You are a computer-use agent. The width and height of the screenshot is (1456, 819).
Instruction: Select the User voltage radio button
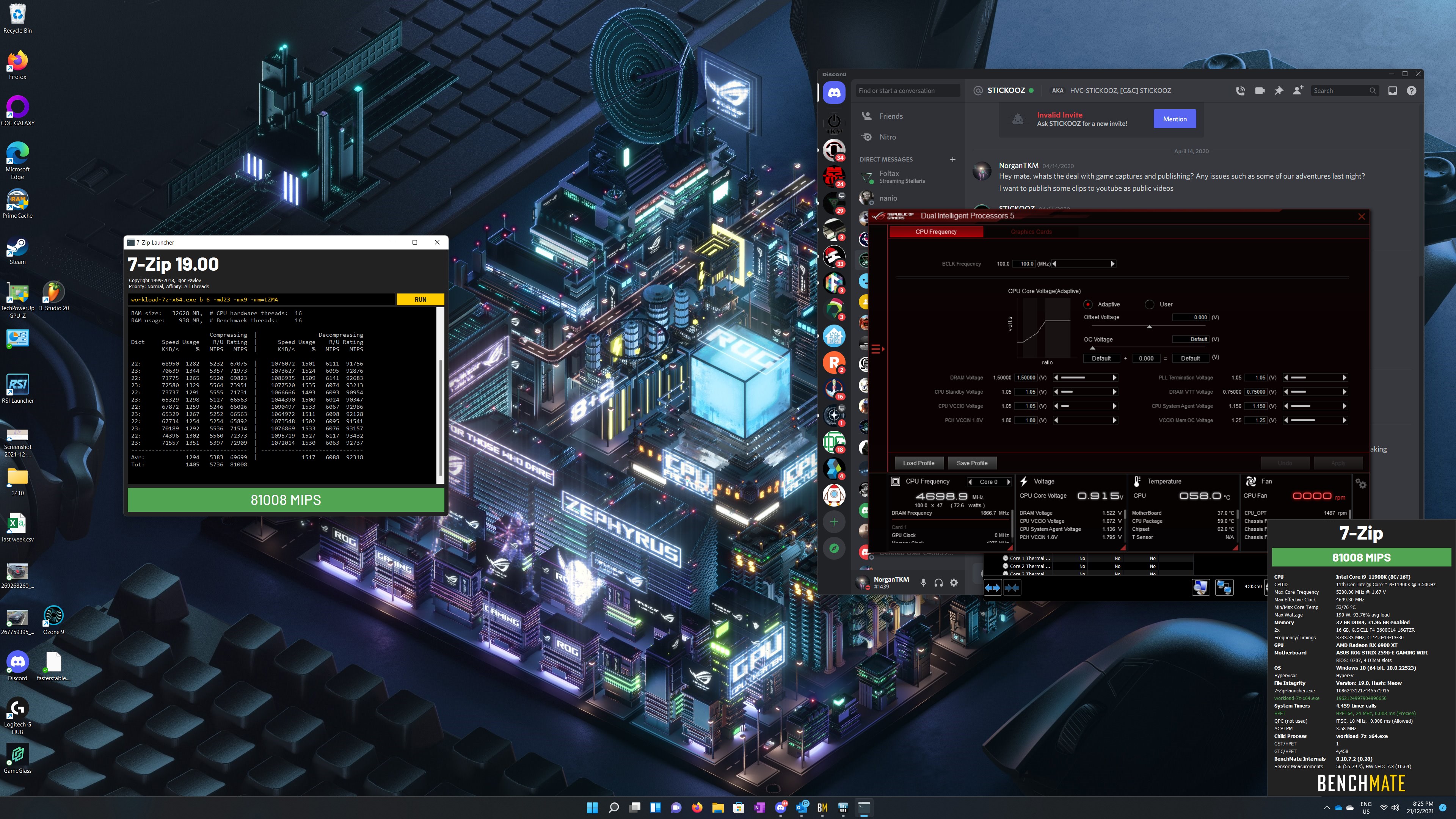(x=1149, y=304)
